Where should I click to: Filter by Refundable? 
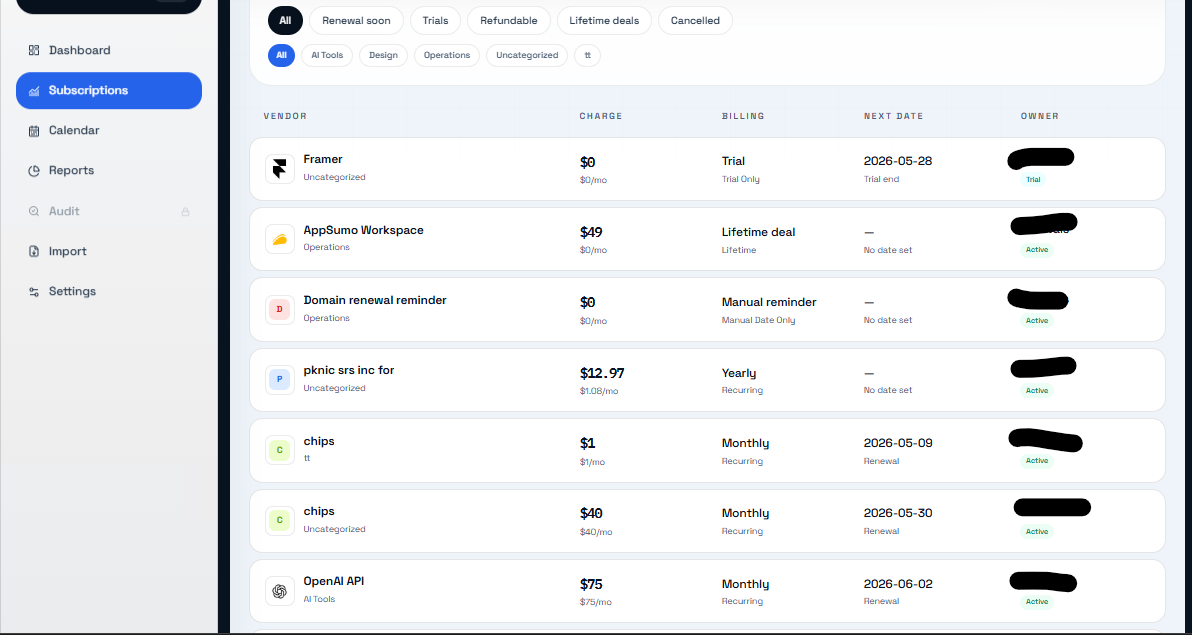[x=509, y=21]
